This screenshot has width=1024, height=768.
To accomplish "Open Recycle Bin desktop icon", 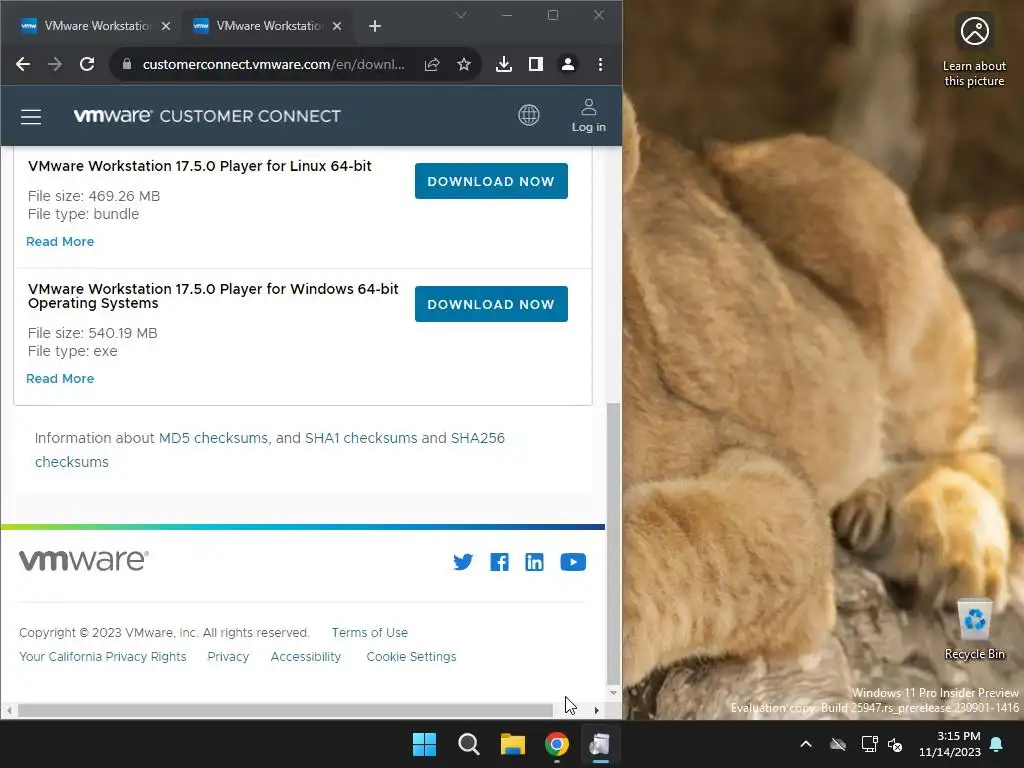I will pos(974,630).
